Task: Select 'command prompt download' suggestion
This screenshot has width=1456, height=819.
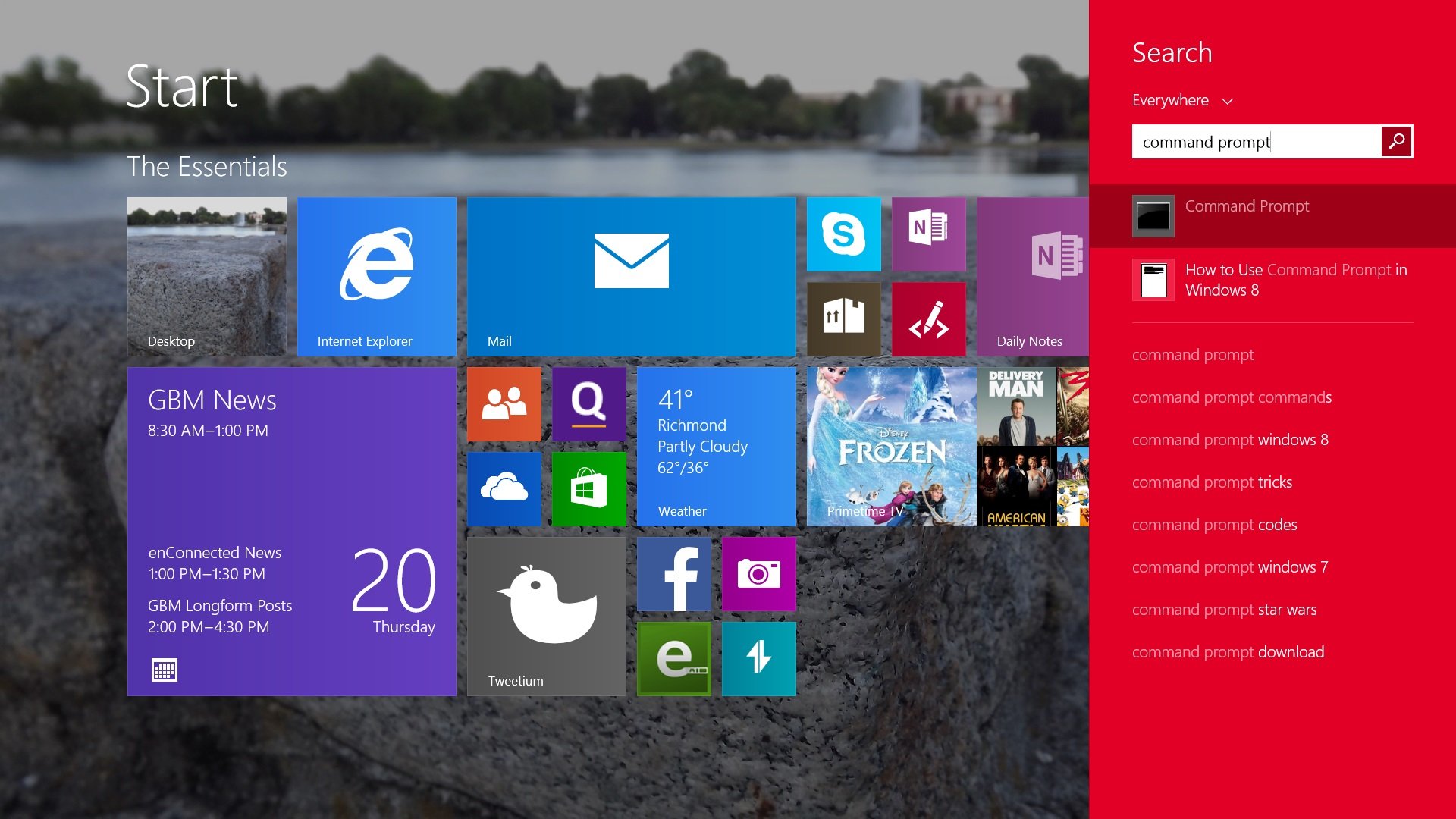Action: [x=1228, y=652]
